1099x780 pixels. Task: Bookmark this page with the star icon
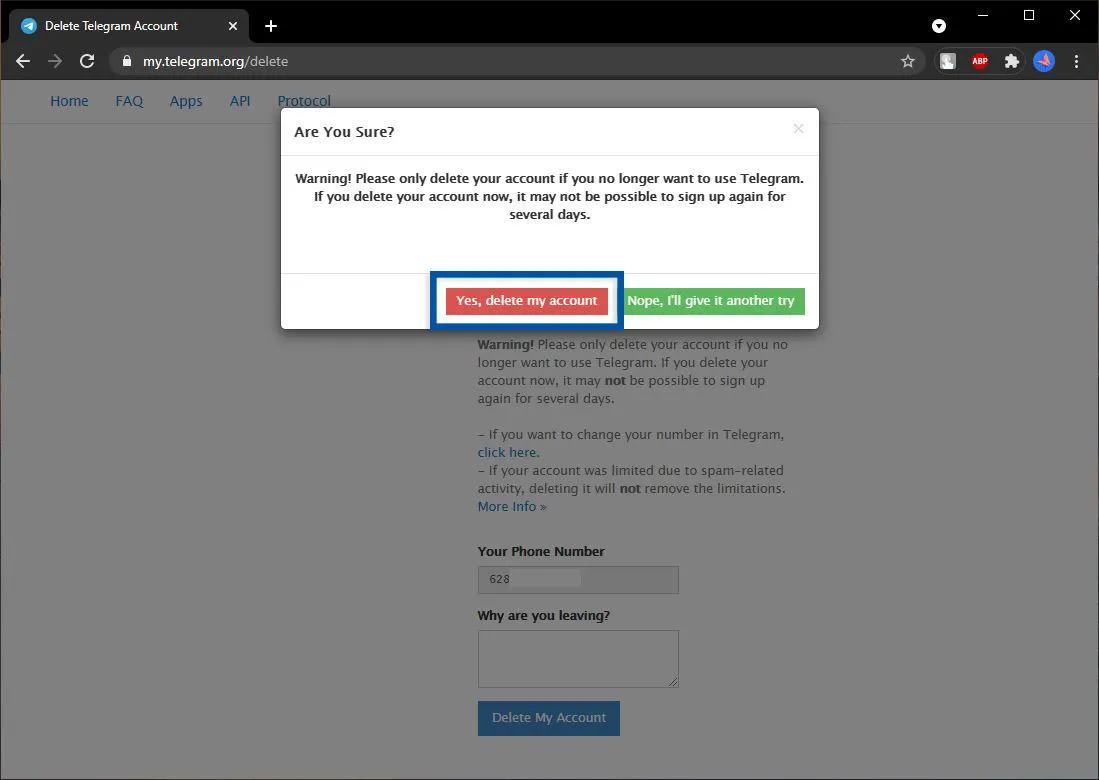click(907, 61)
